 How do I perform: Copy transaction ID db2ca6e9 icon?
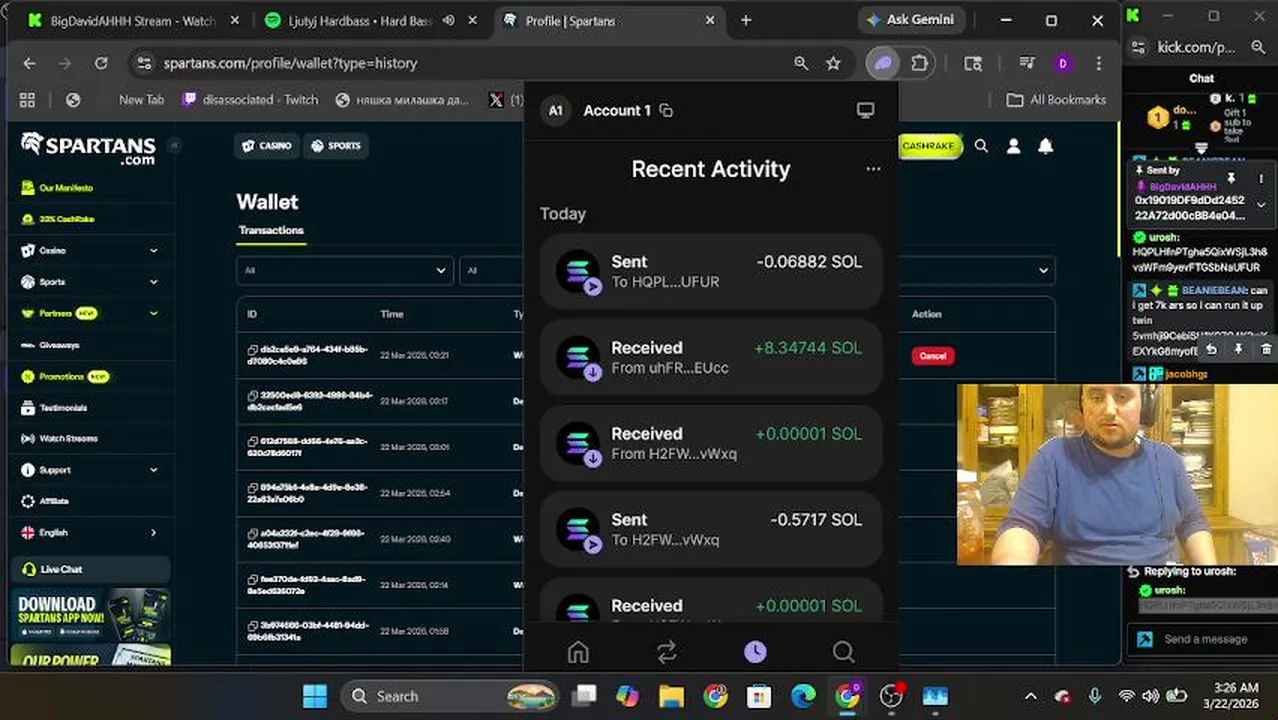[x=253, y=350]
